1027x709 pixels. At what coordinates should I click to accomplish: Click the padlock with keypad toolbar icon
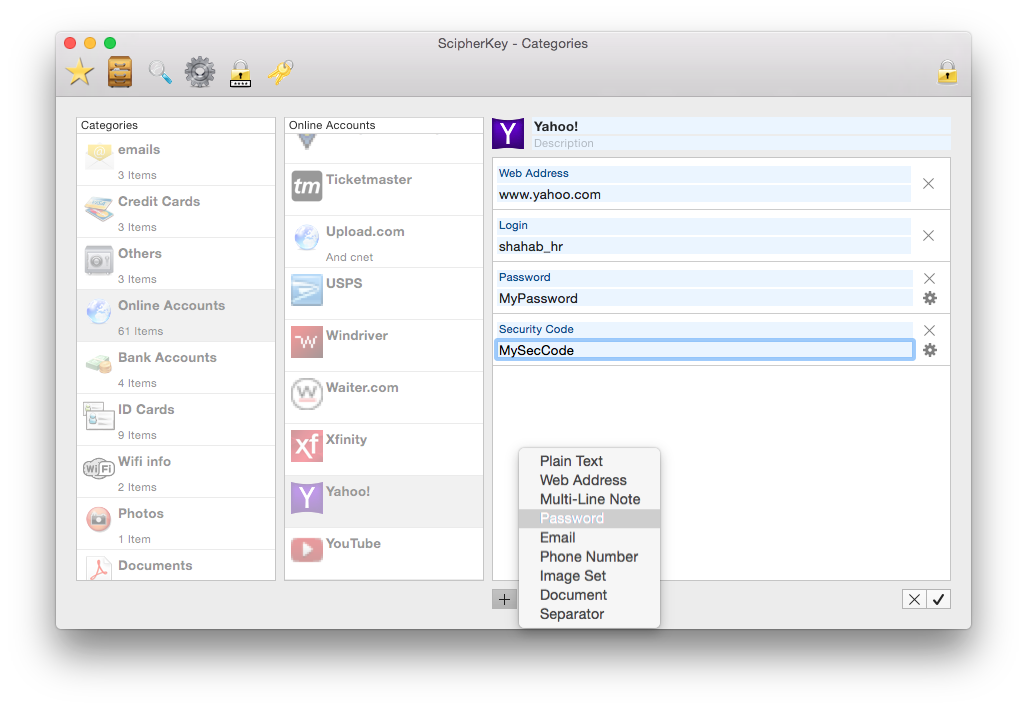(x=240, y=72)
